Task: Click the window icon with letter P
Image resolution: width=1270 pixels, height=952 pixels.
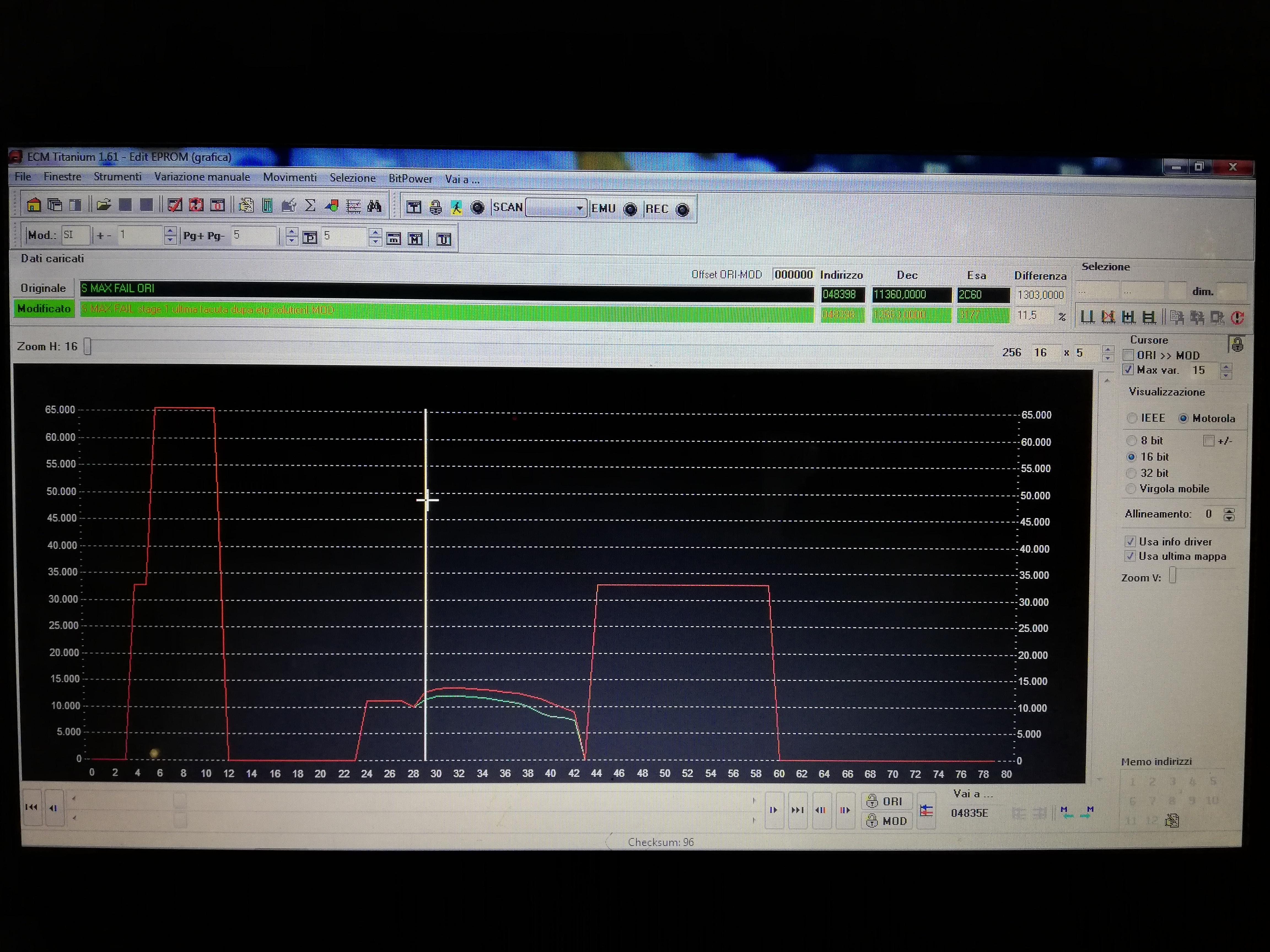Action: click(310, 237)
